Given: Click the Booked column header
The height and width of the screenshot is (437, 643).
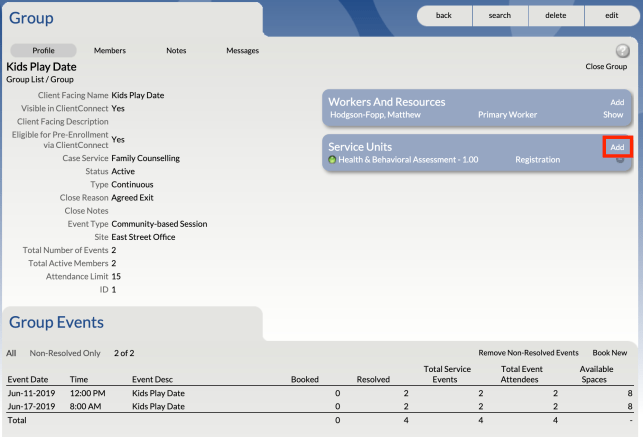Looking at the screenshot, I should click(x=305, y=379).
